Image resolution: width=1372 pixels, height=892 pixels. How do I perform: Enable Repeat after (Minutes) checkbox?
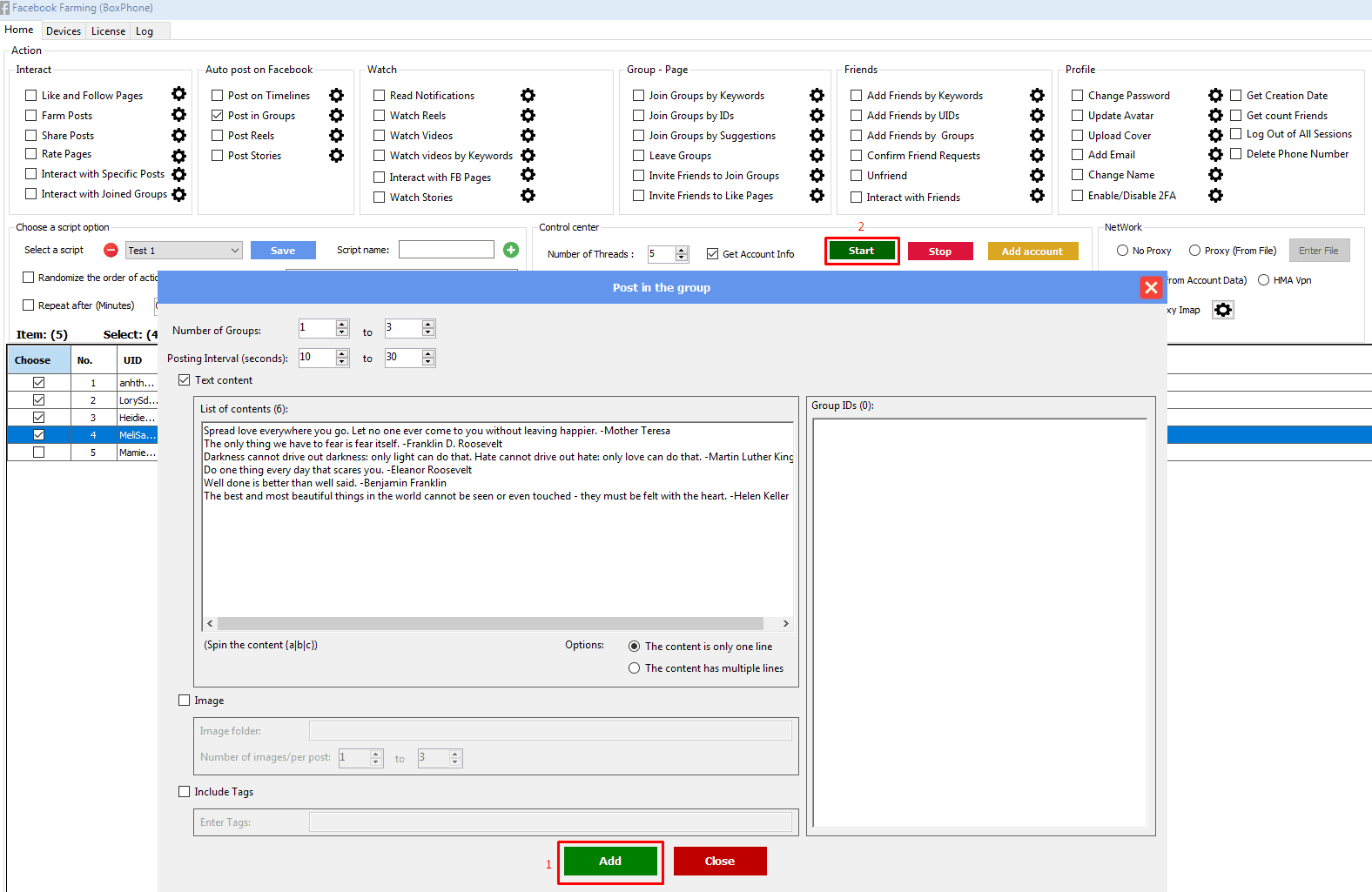(28, 305)
